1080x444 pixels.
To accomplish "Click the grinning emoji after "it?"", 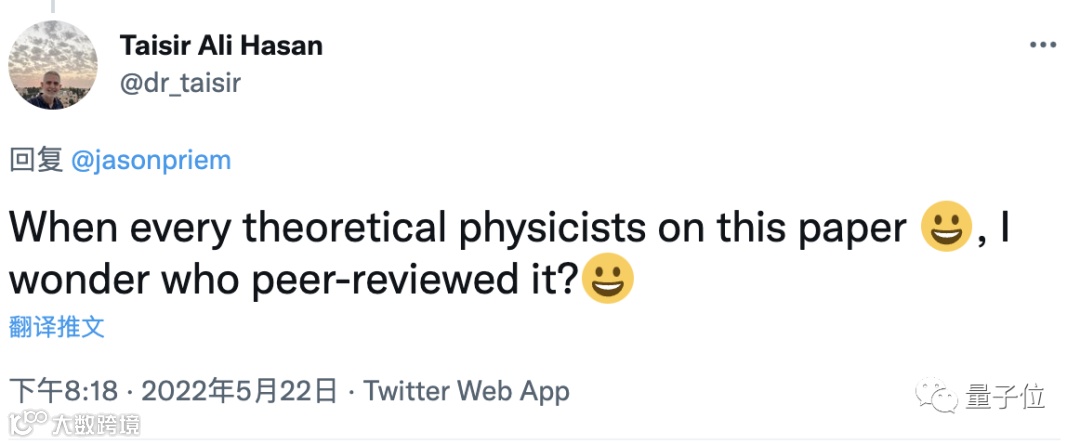I will [x=608, y=280].
